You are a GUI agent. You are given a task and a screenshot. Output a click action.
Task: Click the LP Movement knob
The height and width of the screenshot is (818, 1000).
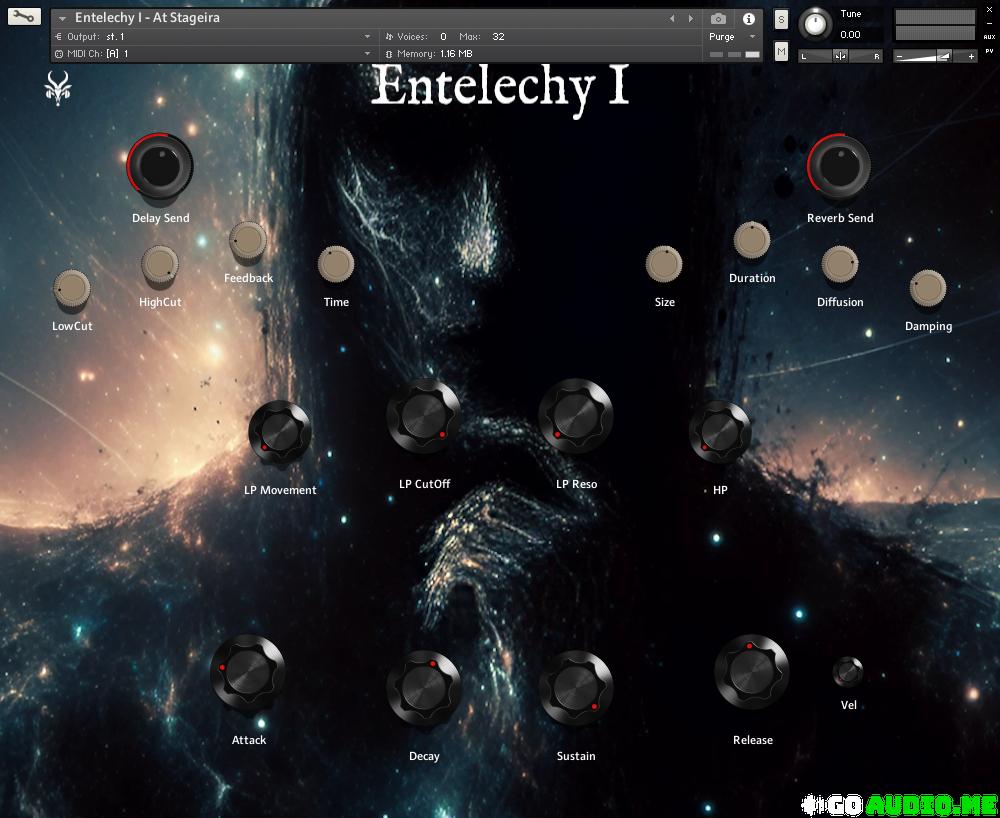click(279, 432)
